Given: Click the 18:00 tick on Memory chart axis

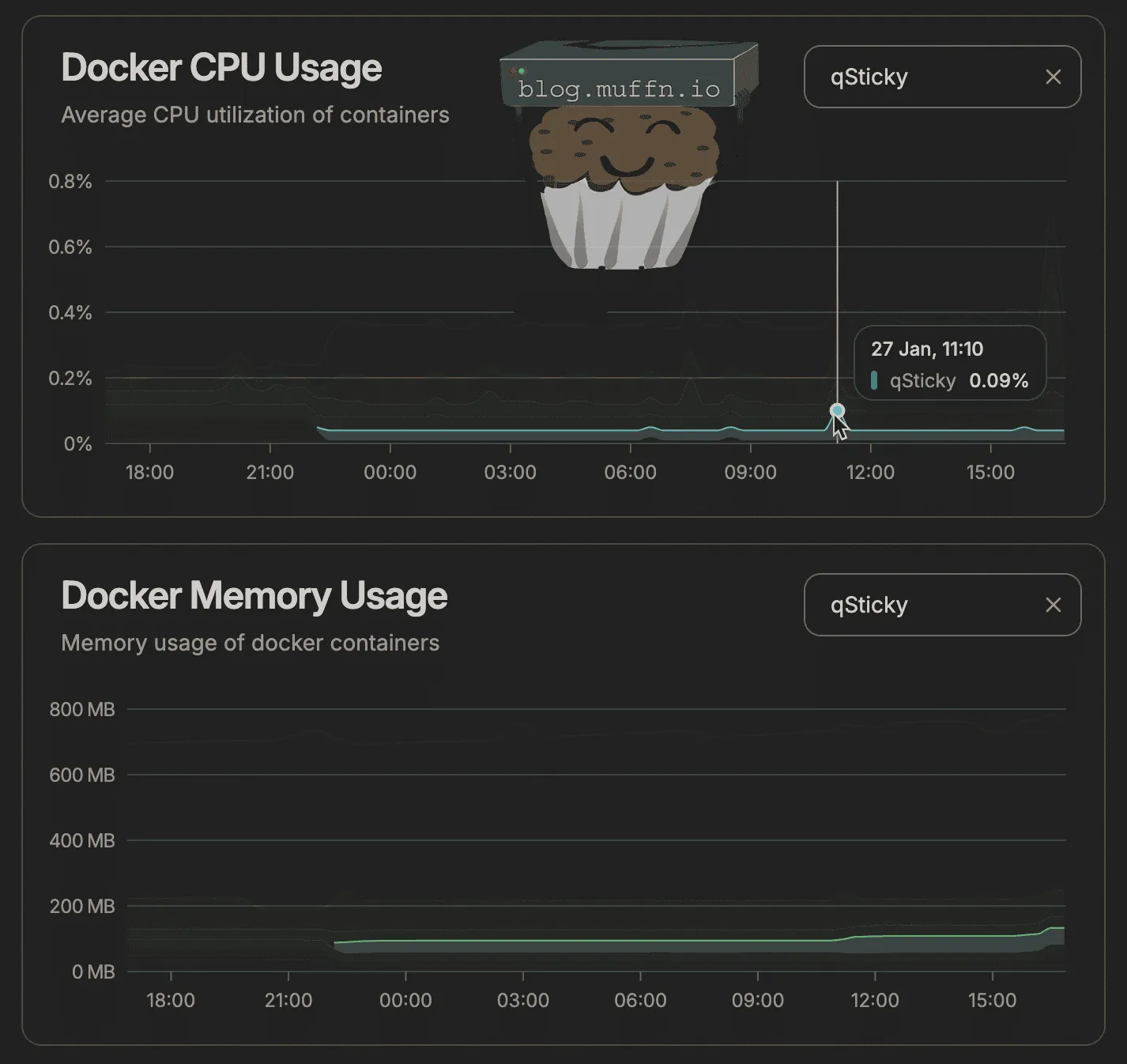Looking at the screenshot, I should pyautogui.click(x=171, y=1000).
